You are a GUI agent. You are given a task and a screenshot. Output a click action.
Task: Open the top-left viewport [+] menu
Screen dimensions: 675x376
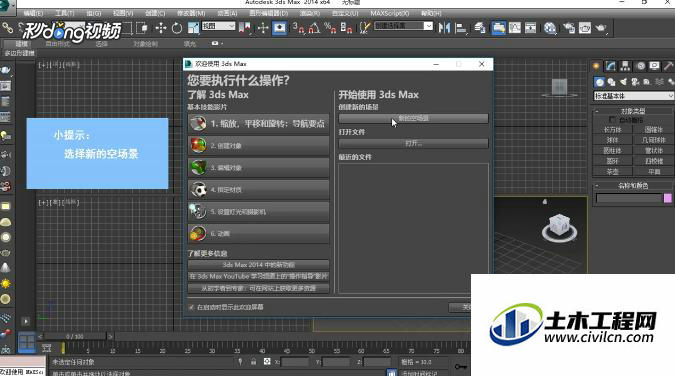coord(43,65)
